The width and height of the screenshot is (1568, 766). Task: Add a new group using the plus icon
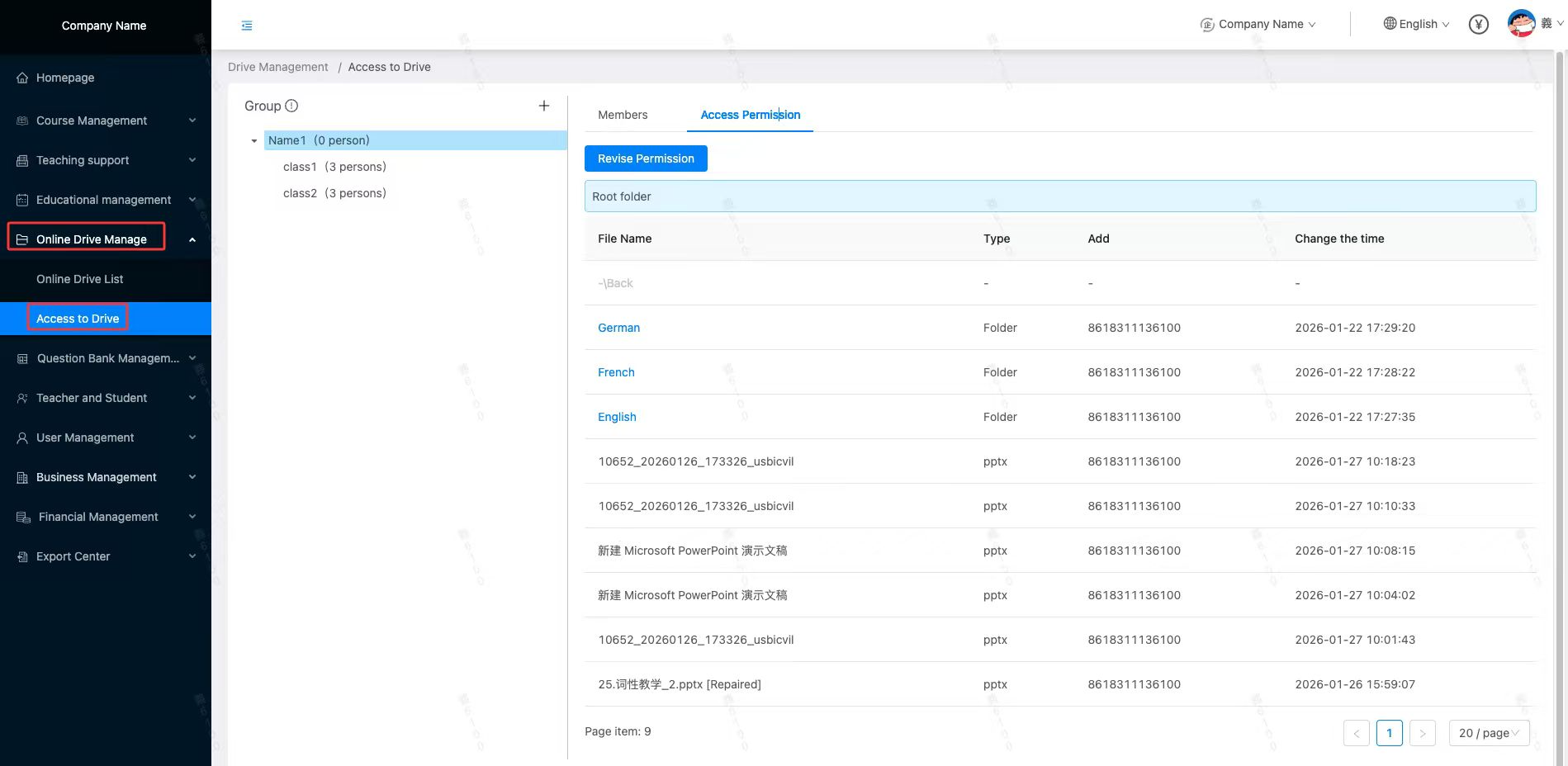click(x=544, y=106)
